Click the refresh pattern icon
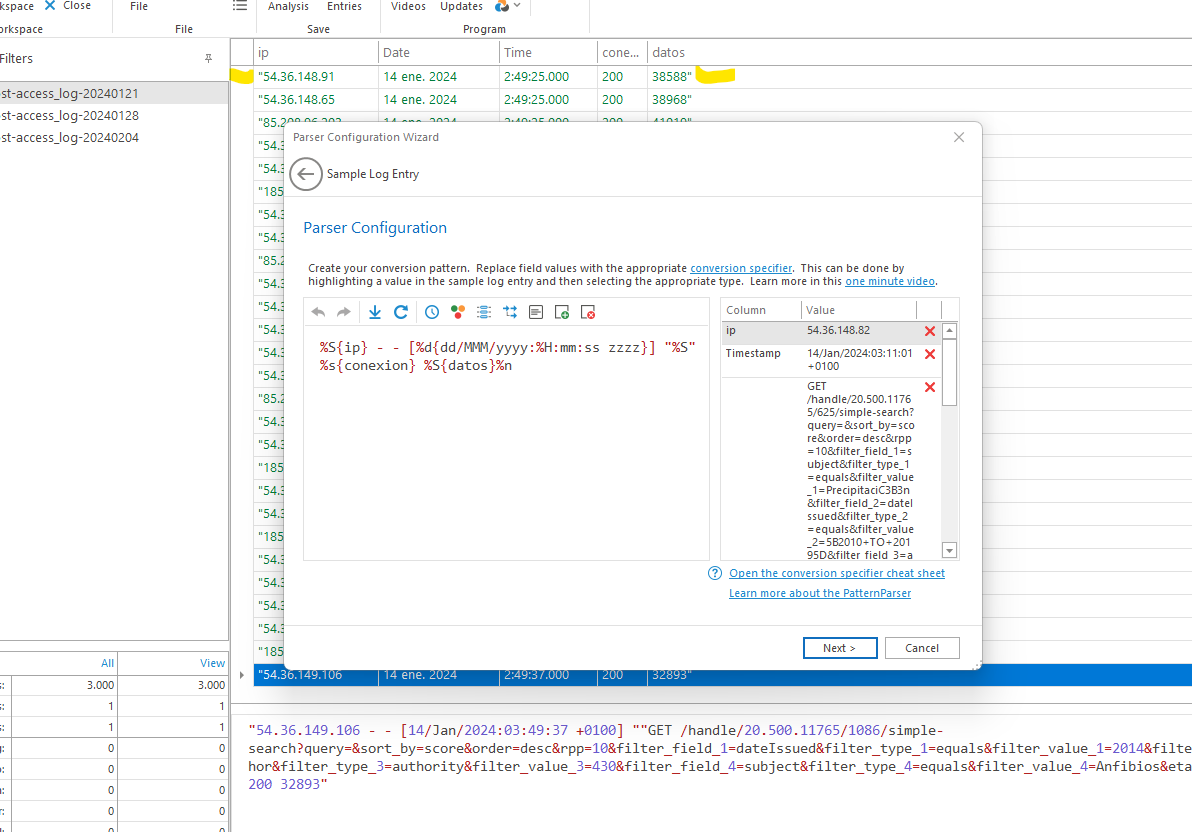The height and width of the screenshot is (832, 1192). coord(401,312)
